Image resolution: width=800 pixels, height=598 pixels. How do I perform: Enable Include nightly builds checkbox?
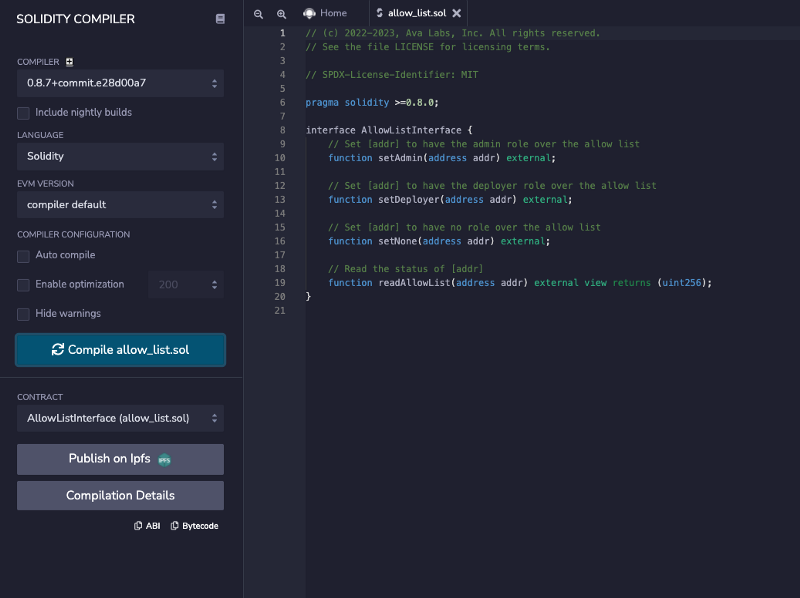click(x=23, y=113)
